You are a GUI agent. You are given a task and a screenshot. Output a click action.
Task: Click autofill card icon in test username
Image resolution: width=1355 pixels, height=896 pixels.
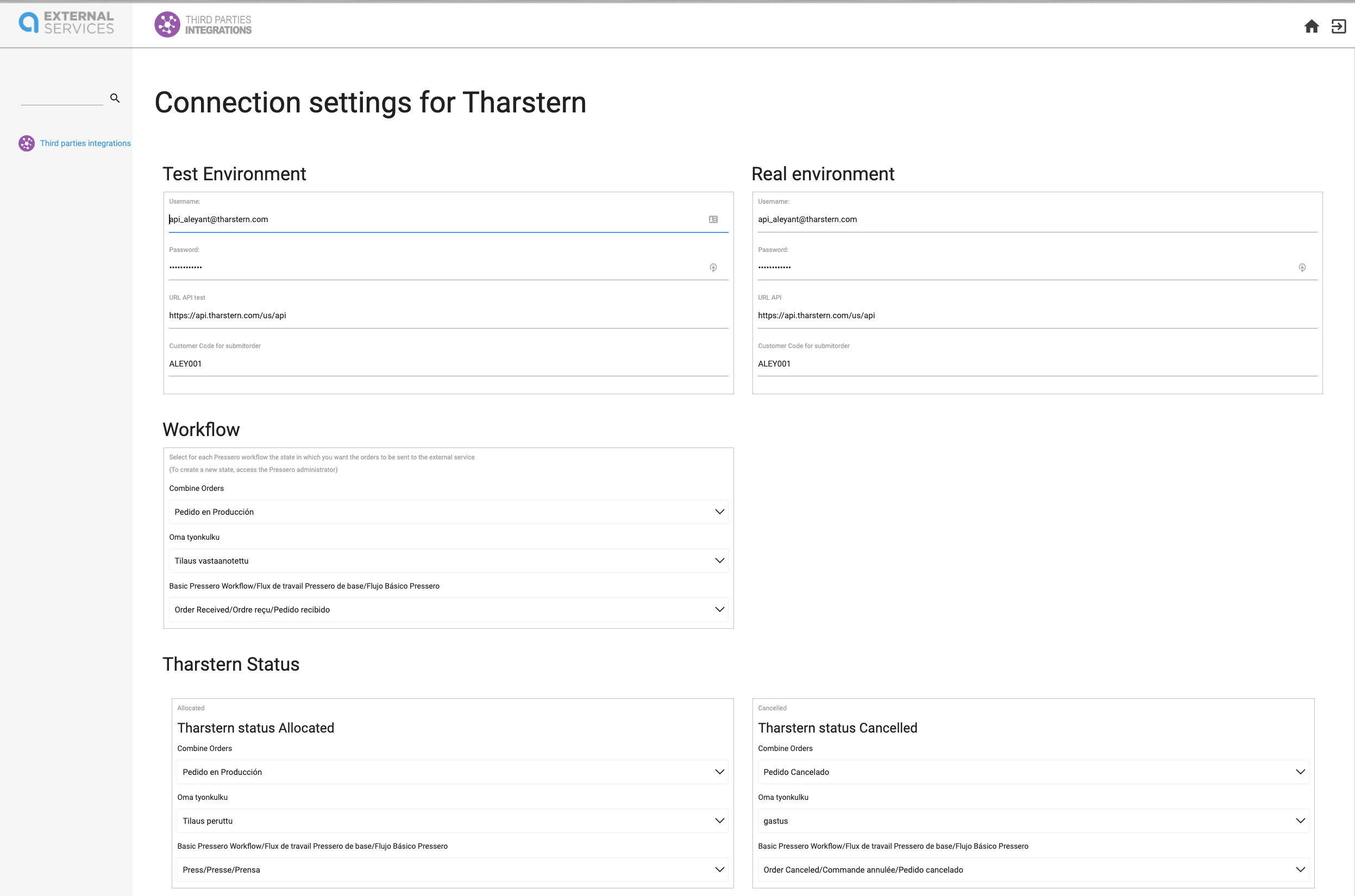point(713,219)
